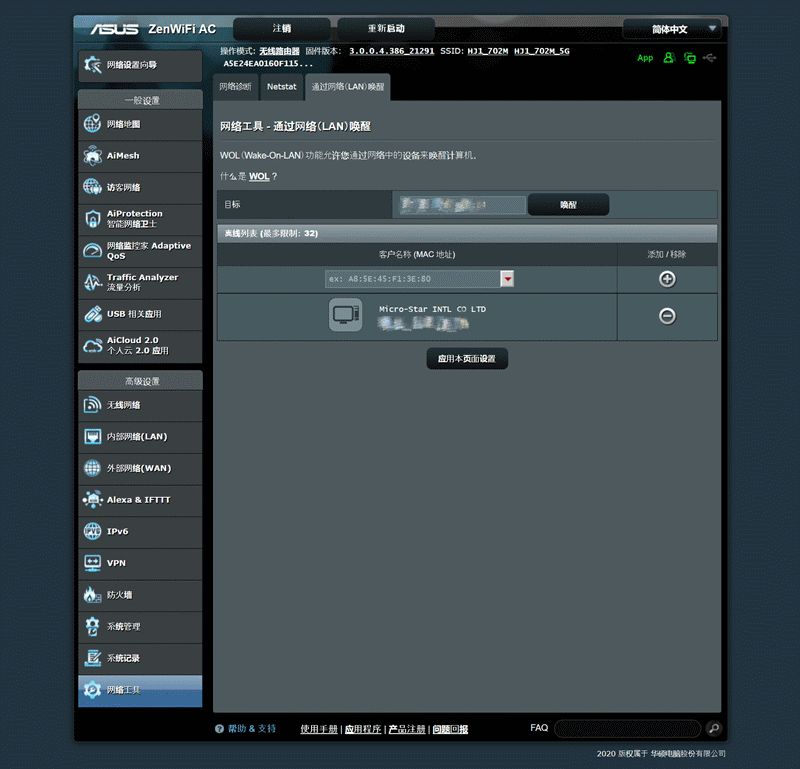Click the FAQ search magnifier icon
This screenshot has width=800, height=769.
tap(714, 728)
